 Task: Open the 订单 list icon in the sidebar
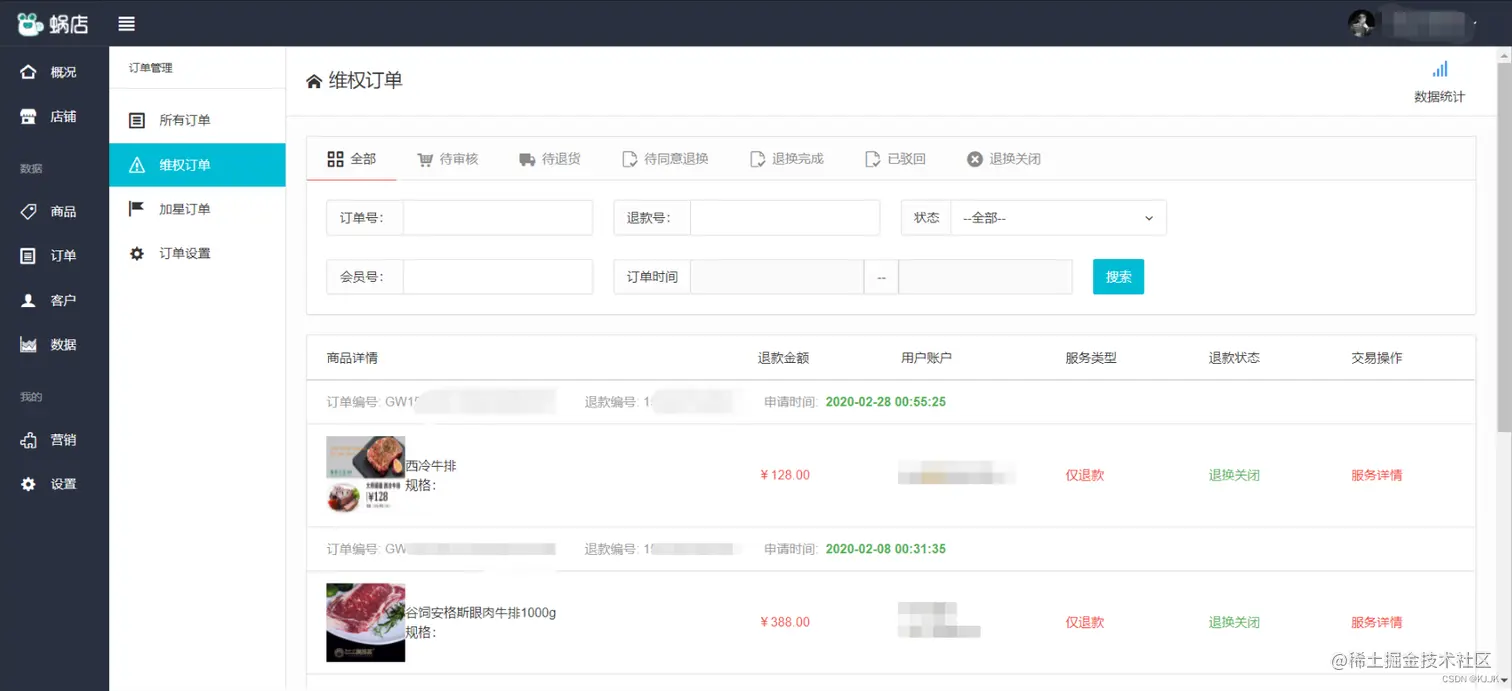[28, 256]
